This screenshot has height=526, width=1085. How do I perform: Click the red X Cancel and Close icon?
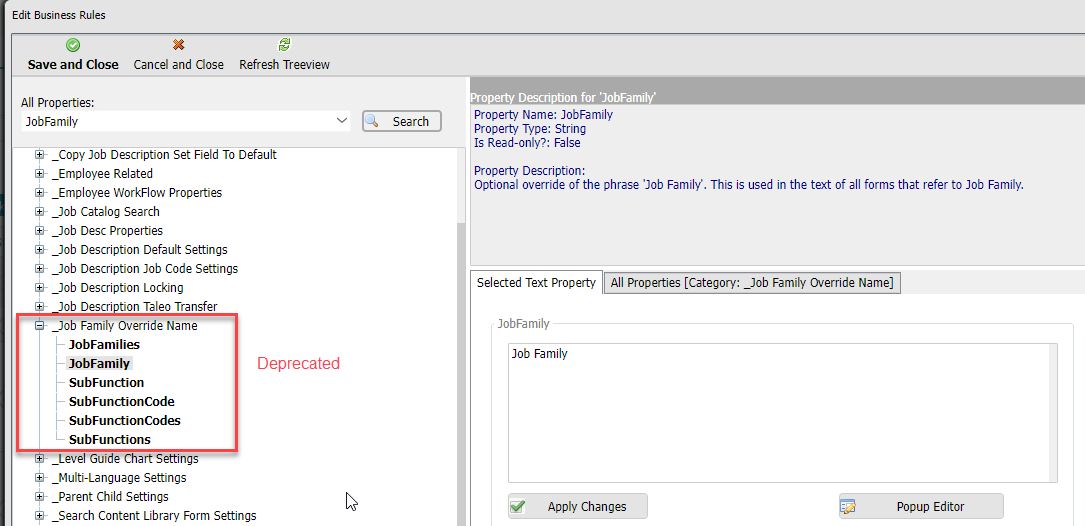179,45
